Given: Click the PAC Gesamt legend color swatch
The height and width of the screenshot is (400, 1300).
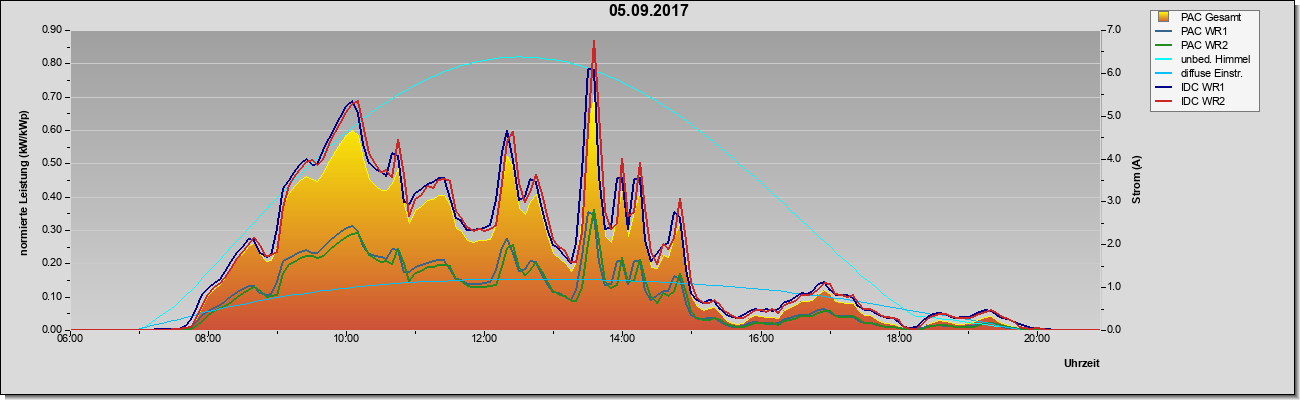Looking at the screenshot, I should [x=1165, y=17].
